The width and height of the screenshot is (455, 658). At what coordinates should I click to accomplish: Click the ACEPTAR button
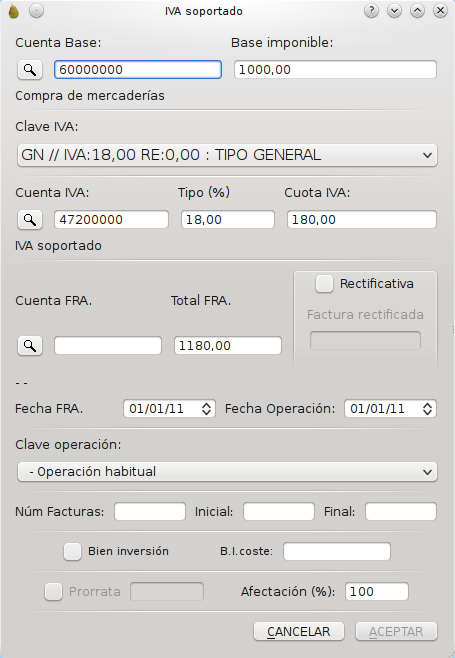[x=396, y=632]
